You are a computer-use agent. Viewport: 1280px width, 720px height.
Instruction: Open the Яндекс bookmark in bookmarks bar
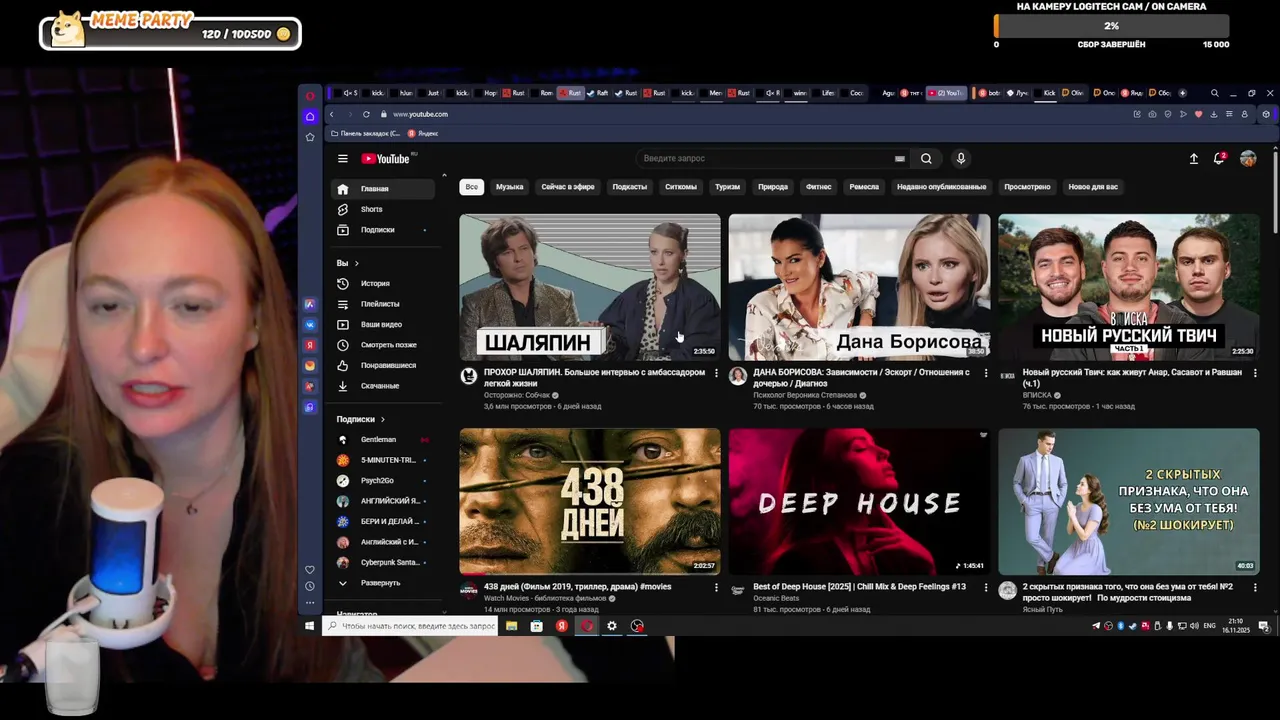click(423, 133)
